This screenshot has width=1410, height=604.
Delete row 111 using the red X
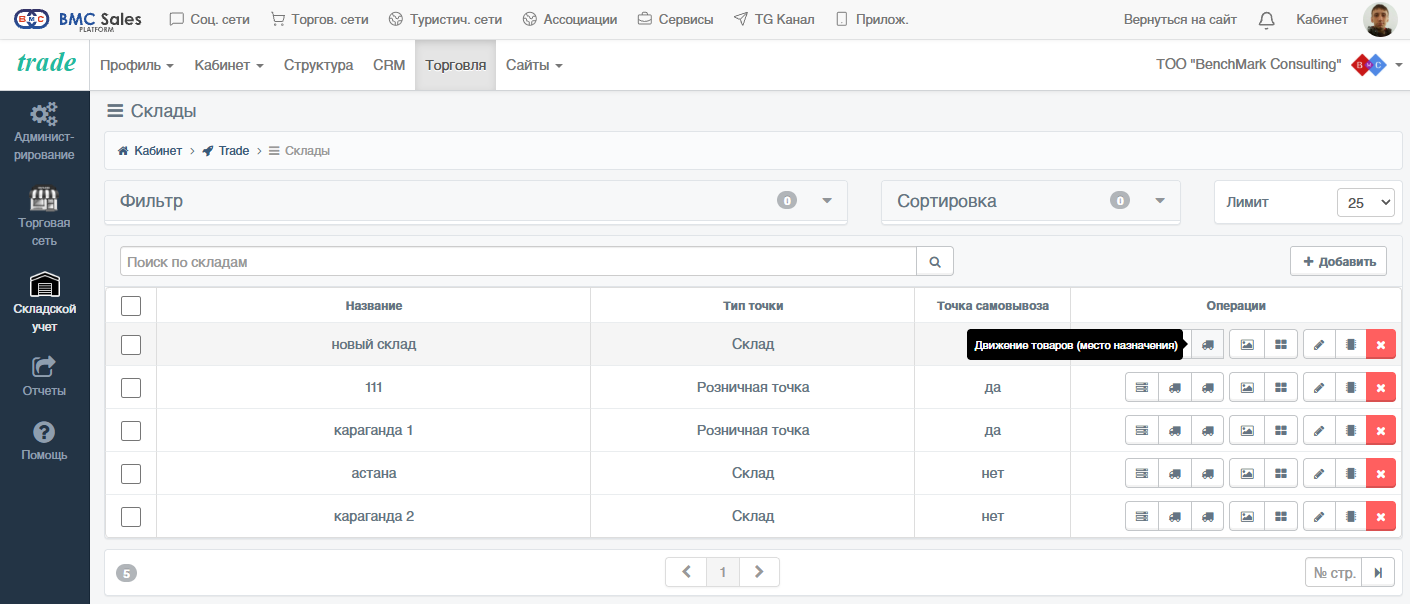(1381, 387)
